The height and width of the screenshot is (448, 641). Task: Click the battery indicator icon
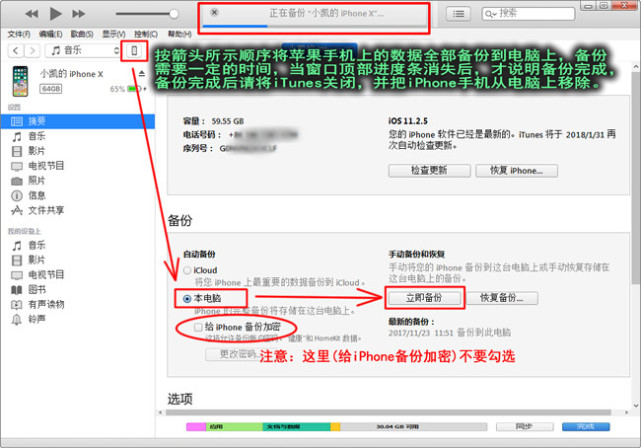(x=134, y=89)
